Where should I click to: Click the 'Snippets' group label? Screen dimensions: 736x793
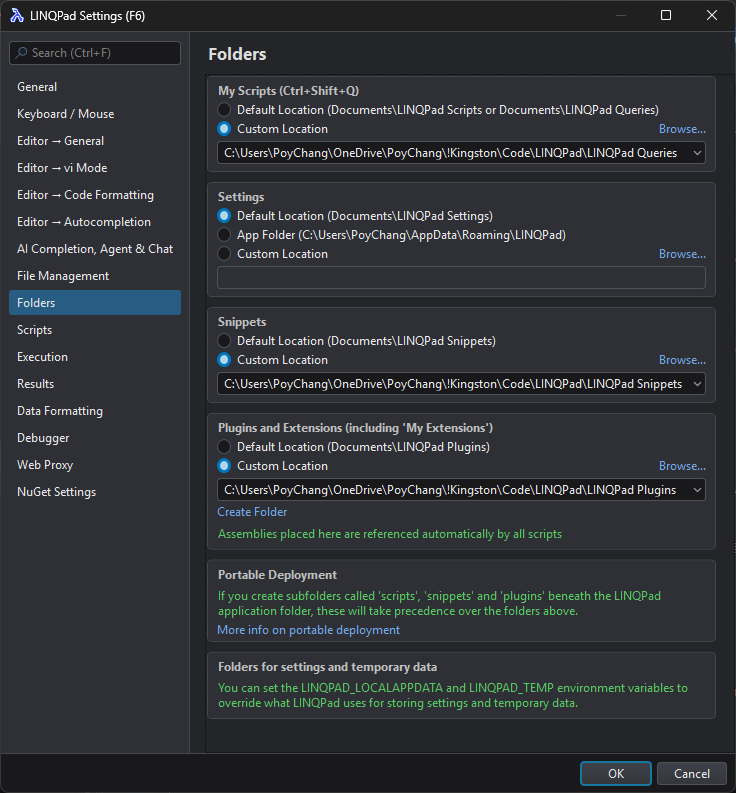[242, 322]
